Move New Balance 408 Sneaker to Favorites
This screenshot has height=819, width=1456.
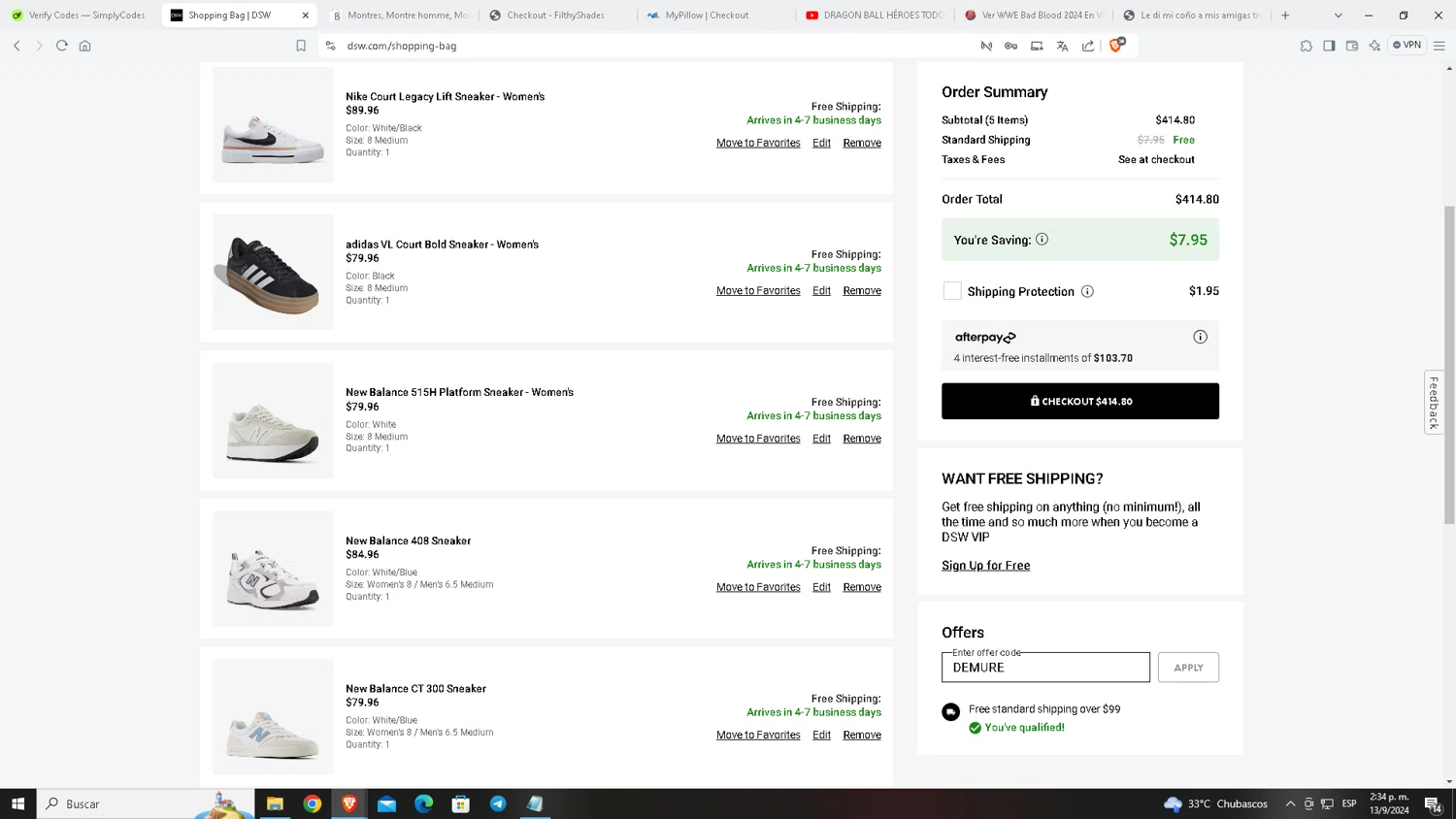pos(758,587)
